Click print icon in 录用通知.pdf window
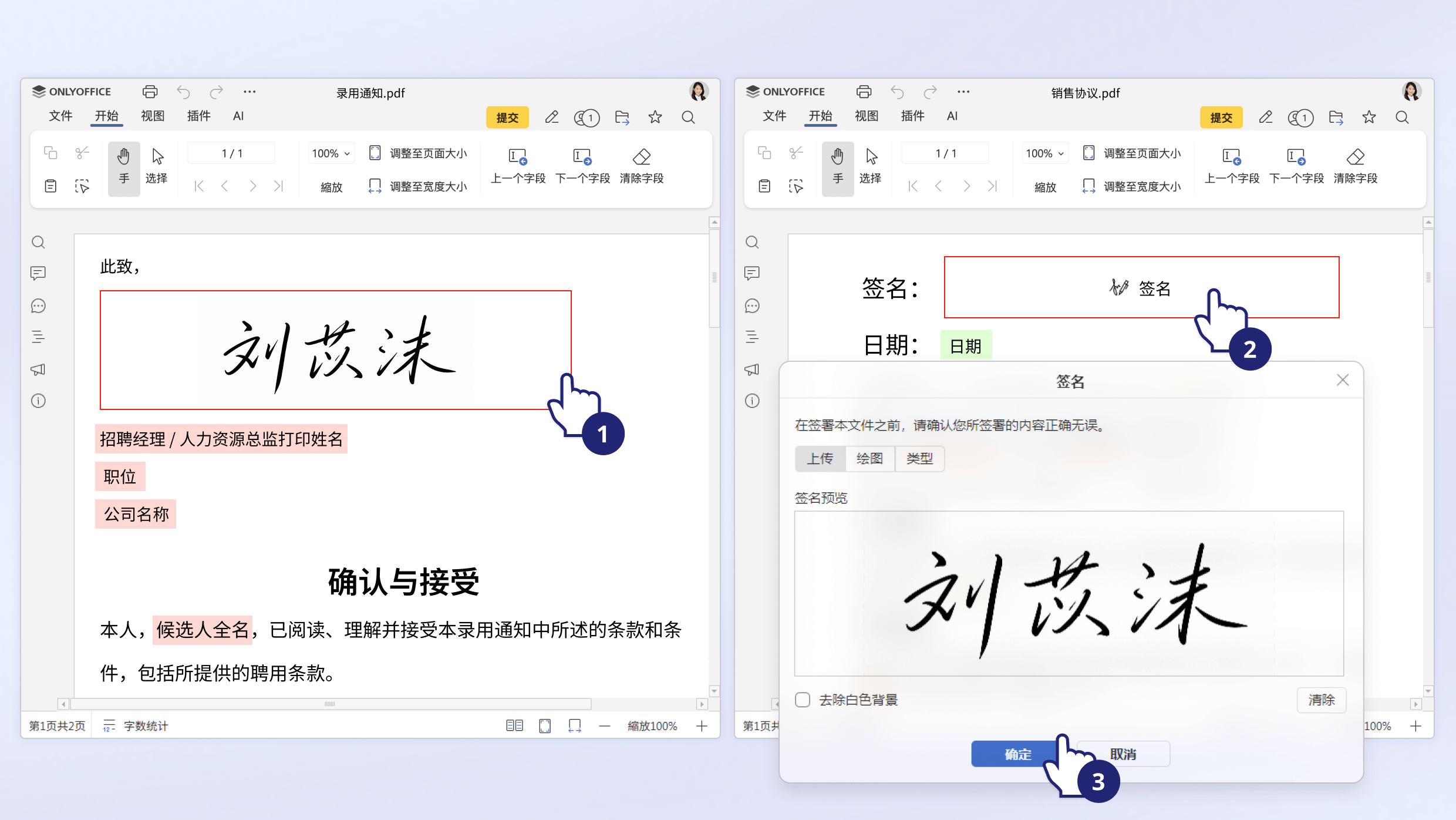 [150, 92]
